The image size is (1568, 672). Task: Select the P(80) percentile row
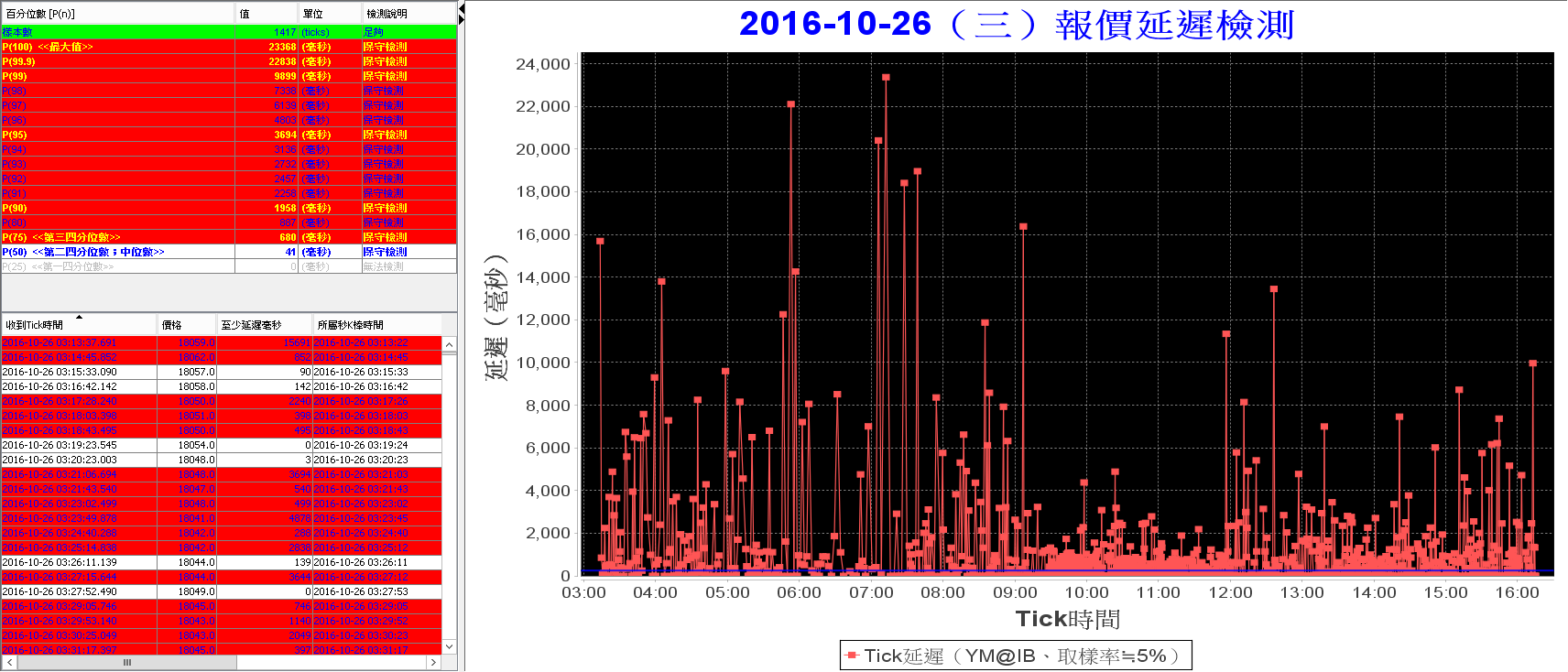coord(229,222)
